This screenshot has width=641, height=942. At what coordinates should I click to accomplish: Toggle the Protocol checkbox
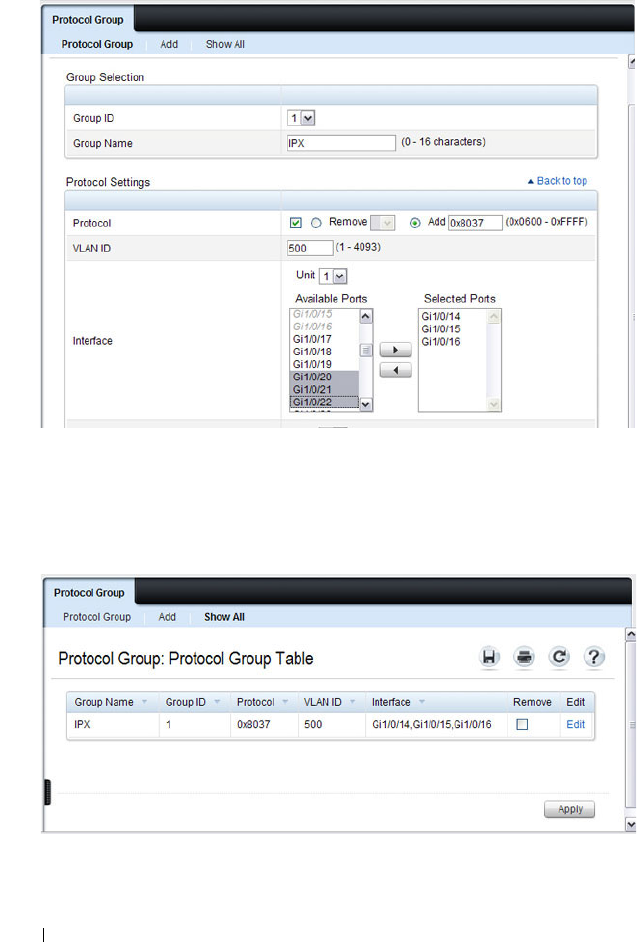(x=296, y=223)
